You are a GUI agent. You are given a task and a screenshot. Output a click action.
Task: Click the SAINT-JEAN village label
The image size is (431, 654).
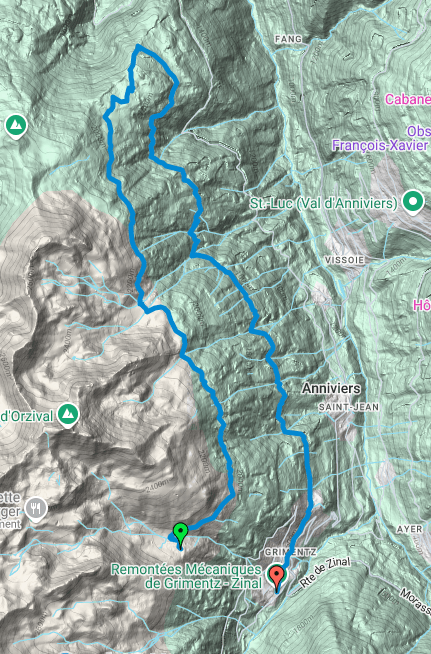(349, 407)
